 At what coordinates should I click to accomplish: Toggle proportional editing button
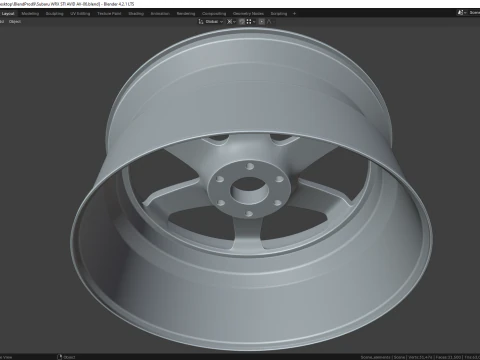(x=262, y=21)
